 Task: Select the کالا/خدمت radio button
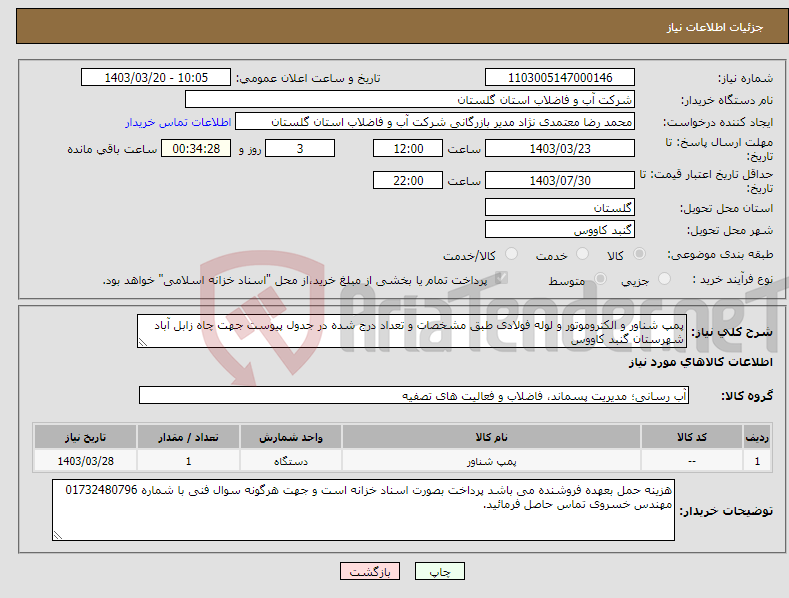click(x=511, y=254)
